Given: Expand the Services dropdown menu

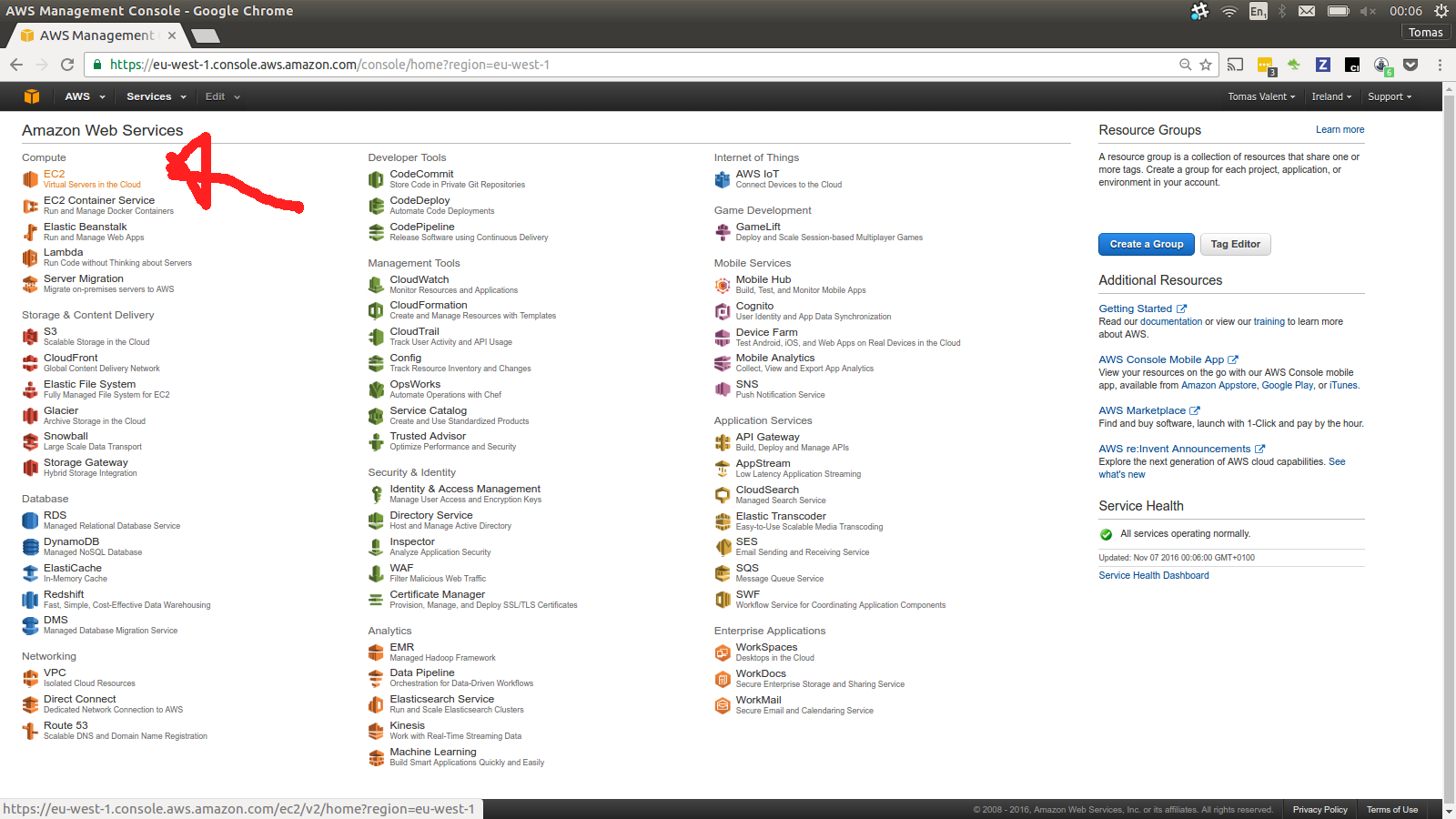Looking at the screenshot, I should click(x=156, y=96).
